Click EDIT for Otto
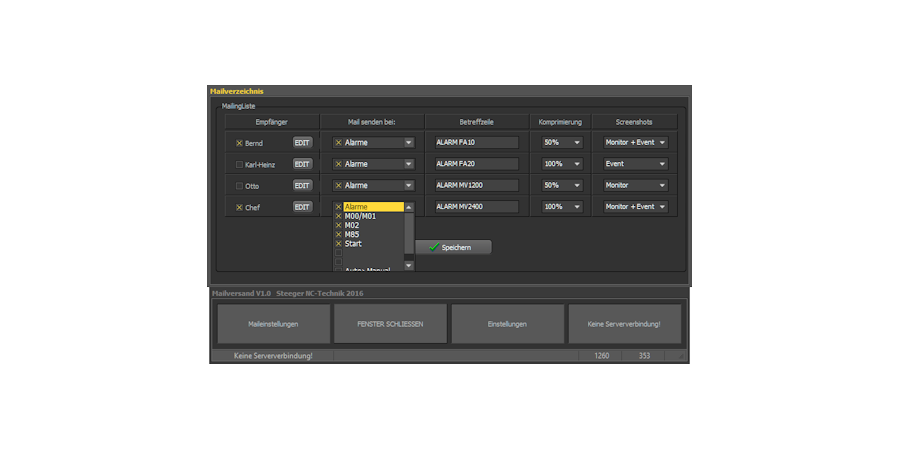The height and width of the screenshot is (450, 900). [x=302, y=185]
